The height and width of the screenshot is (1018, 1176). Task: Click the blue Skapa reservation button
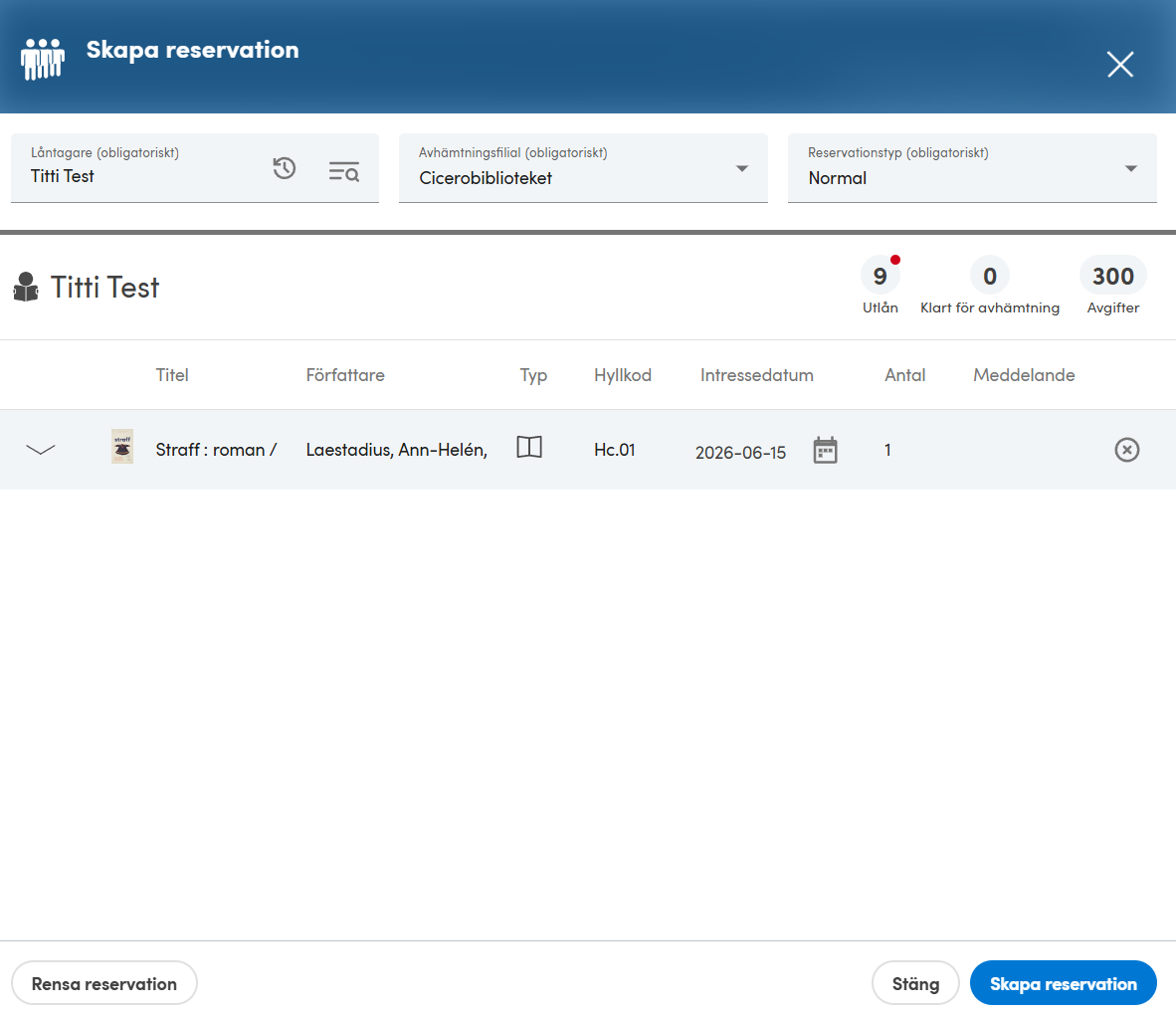(x=1063, y=983)
